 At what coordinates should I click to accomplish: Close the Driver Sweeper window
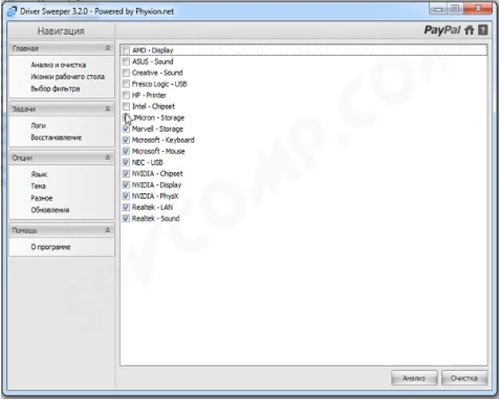pyautogui.click(x=478, y=9)
